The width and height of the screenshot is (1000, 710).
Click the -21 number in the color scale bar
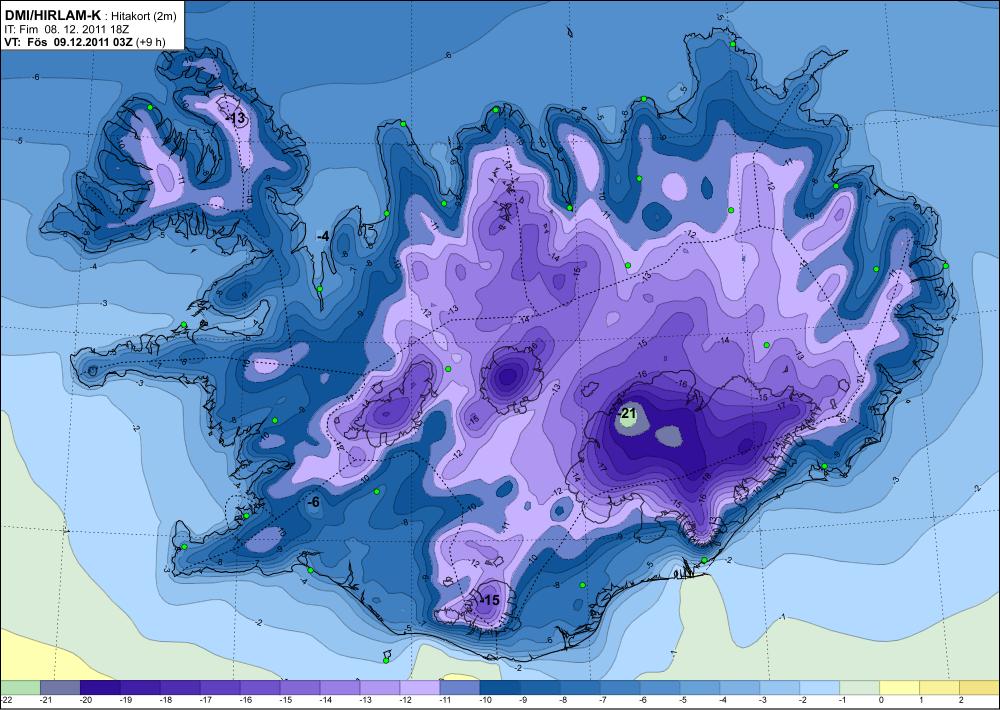(x=45, y=700)
